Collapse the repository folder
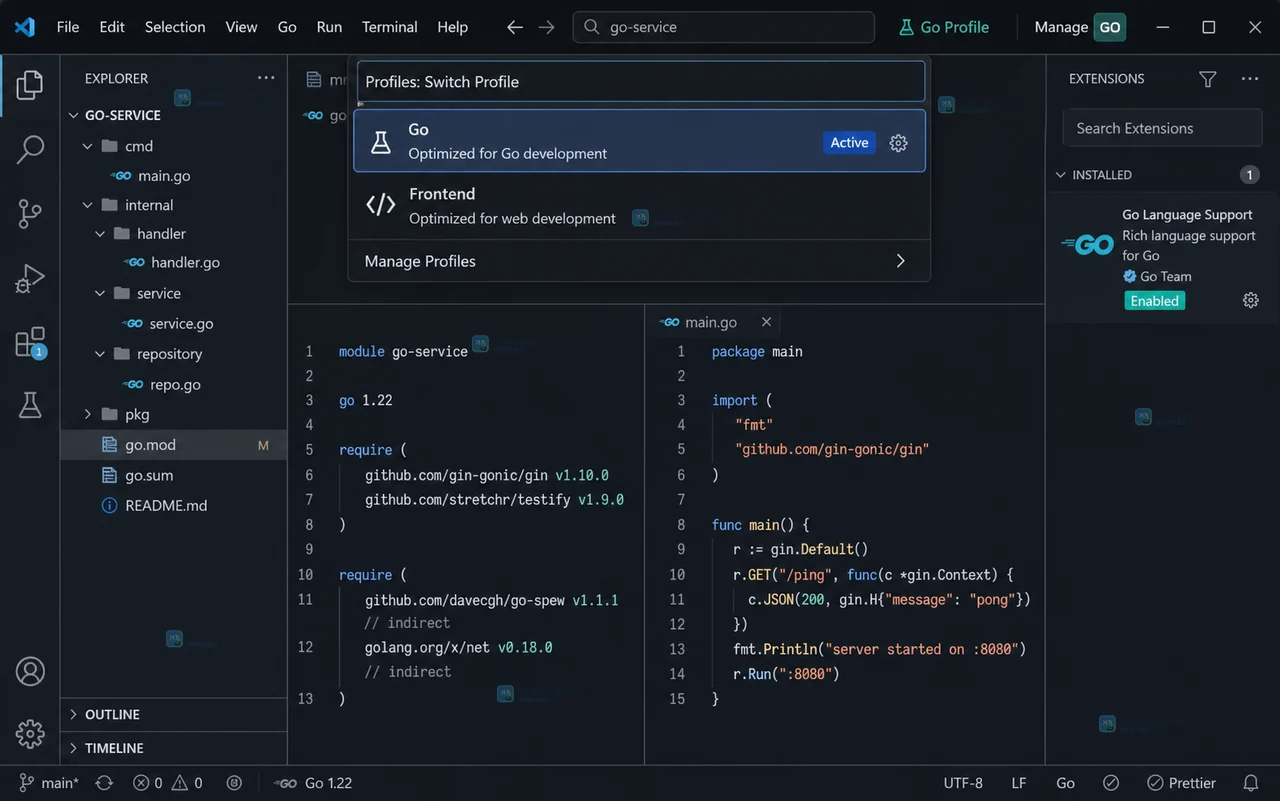Screen dimensions: 1280x801 pyautogui.click(x=100, y=354)
